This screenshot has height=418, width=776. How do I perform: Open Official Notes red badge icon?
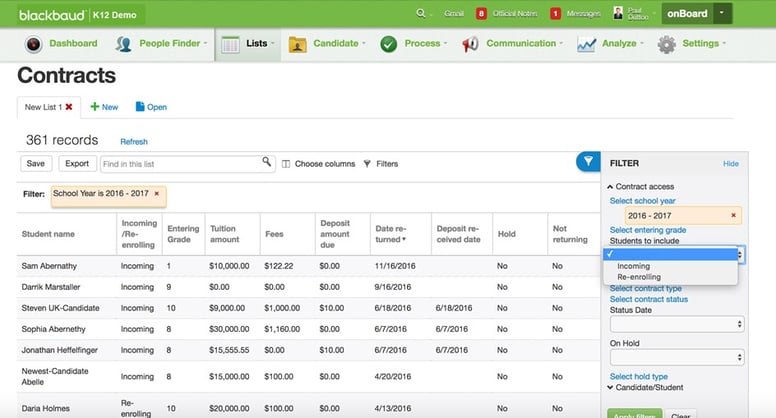pyautogui.click(x=482, y=14)
